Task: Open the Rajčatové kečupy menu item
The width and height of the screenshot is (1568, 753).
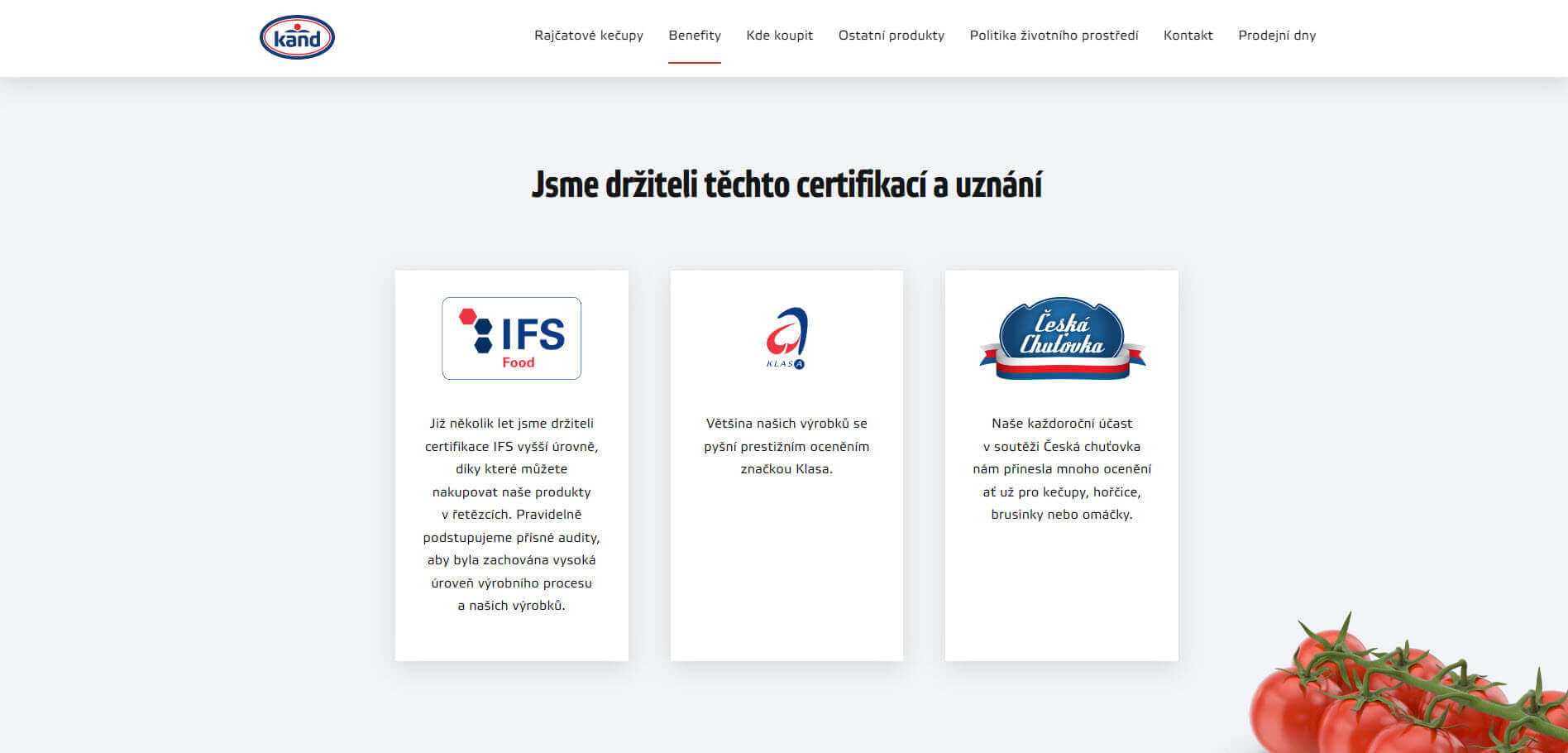Action: 589,36
